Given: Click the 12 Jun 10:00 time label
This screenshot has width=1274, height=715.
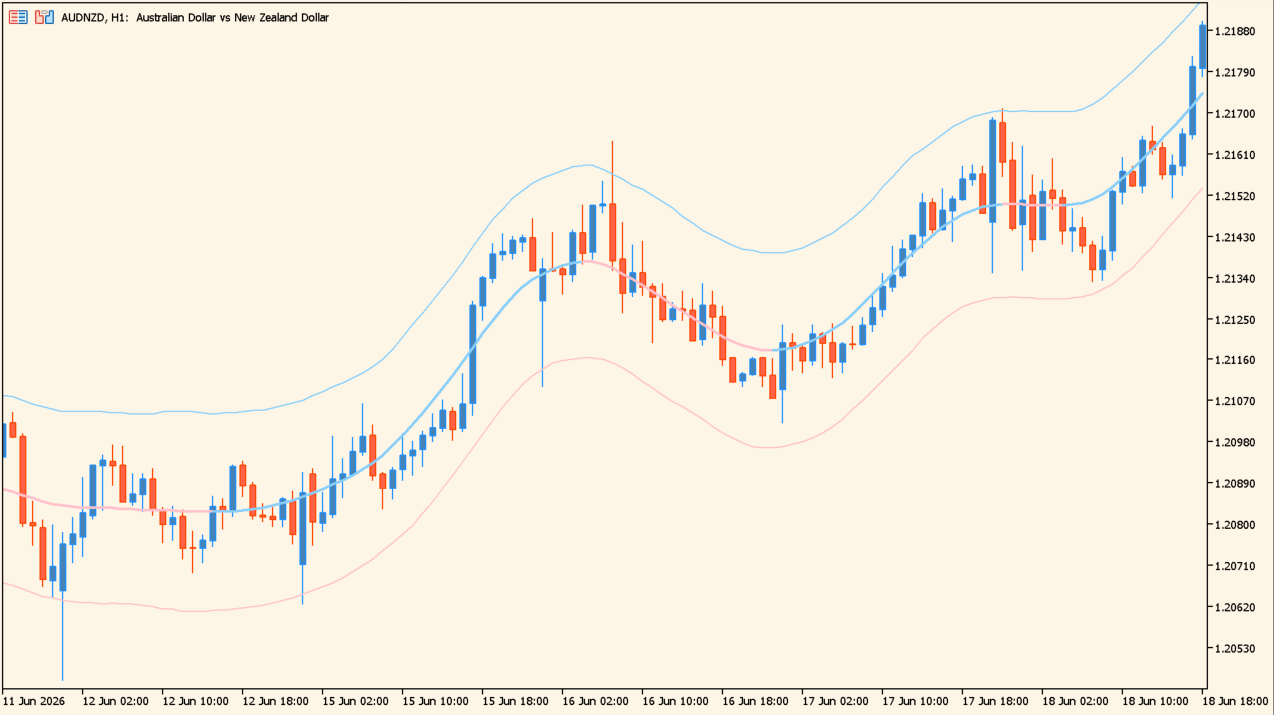Looking at the screenshot, I should point(195,701).
